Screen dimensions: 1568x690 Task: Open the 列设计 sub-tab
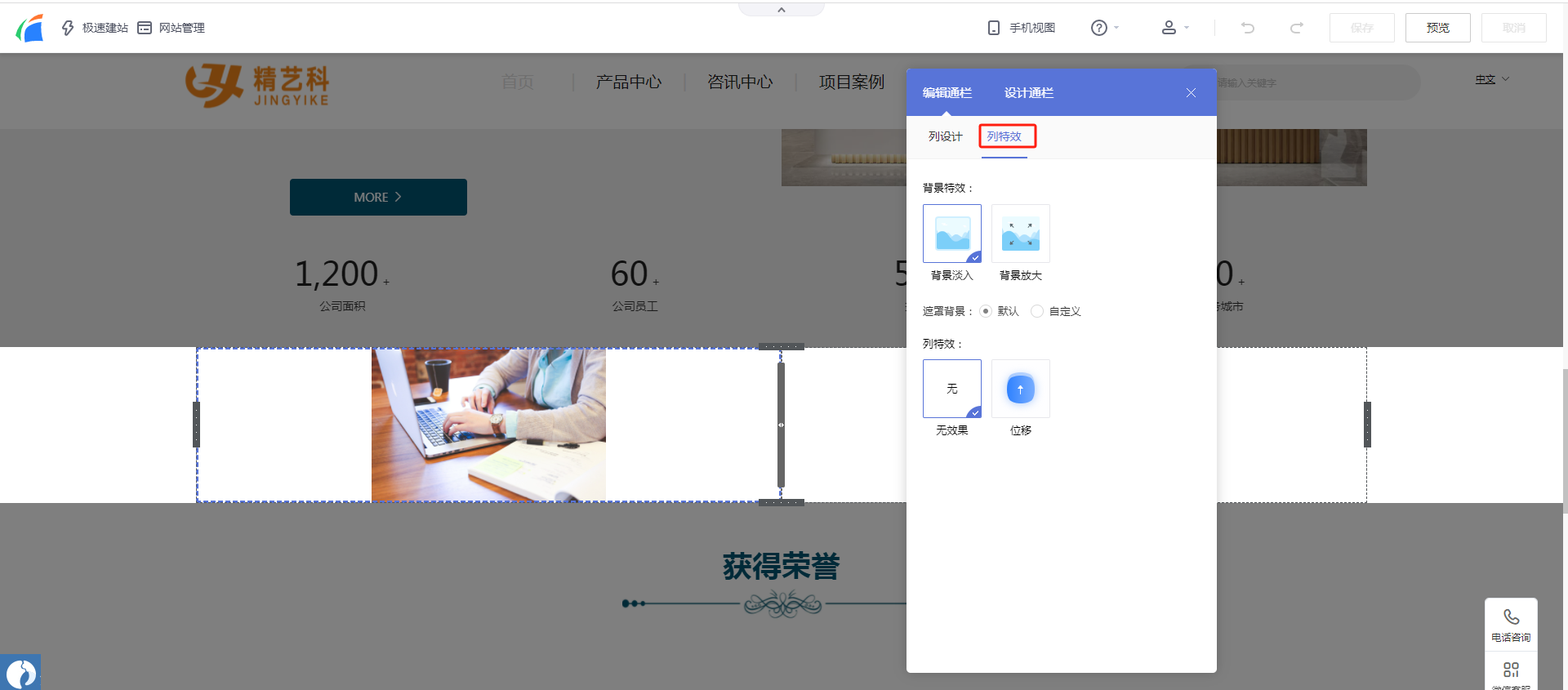click(946, 136)
